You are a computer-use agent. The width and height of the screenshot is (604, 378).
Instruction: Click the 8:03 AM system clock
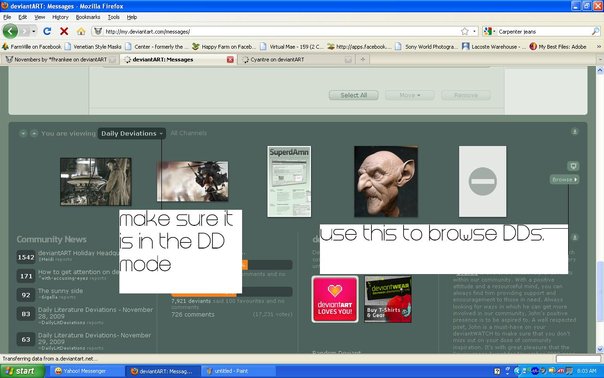click(586, 371)
